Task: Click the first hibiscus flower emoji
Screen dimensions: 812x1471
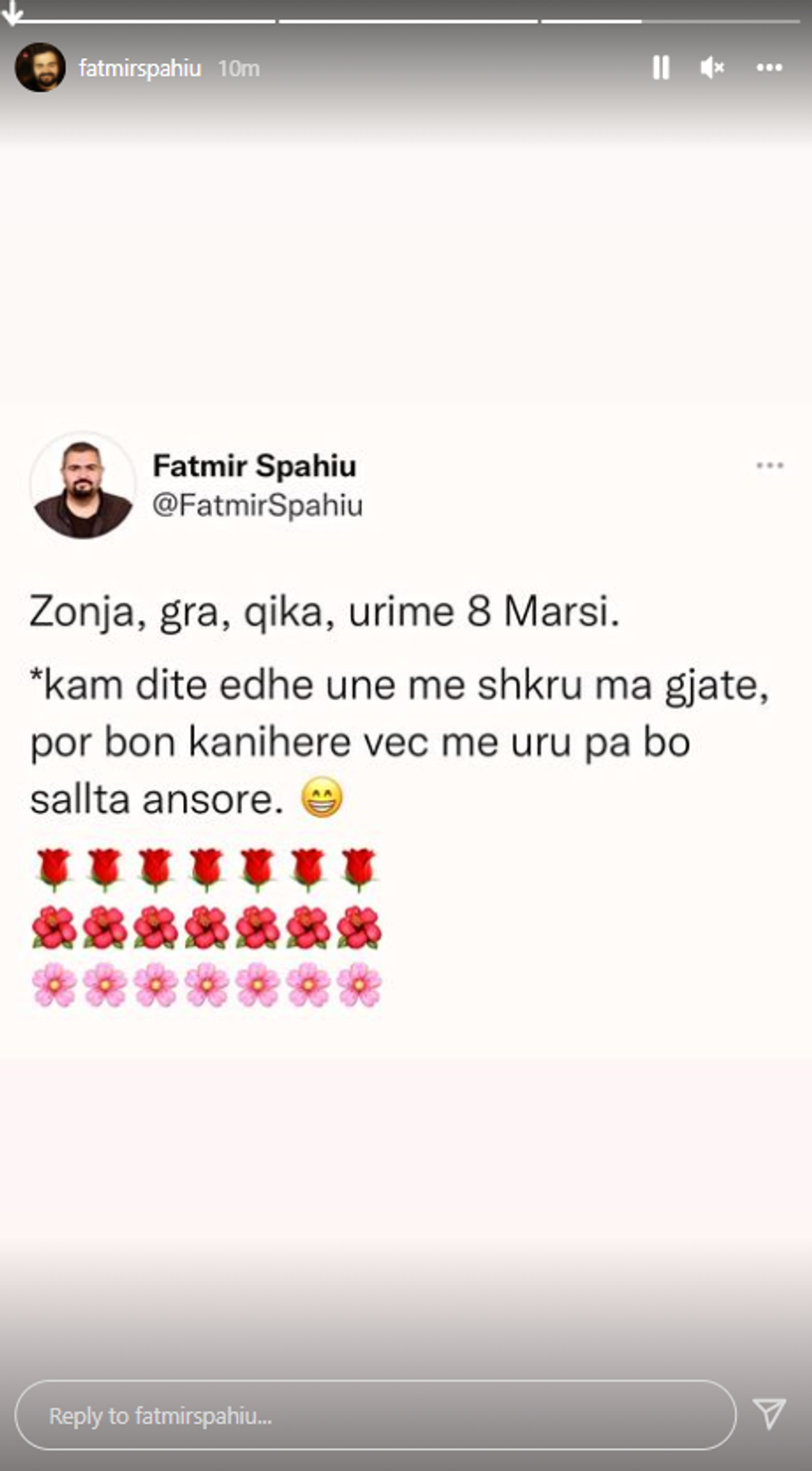Action: pos(55,927)
